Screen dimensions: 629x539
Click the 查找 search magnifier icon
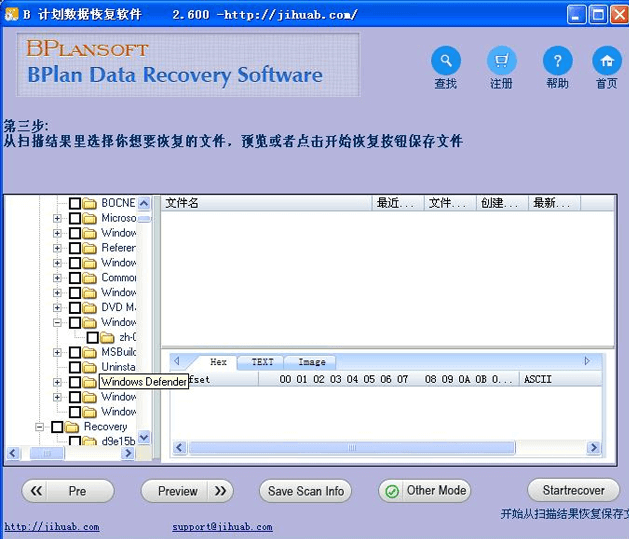click(446, 60)
